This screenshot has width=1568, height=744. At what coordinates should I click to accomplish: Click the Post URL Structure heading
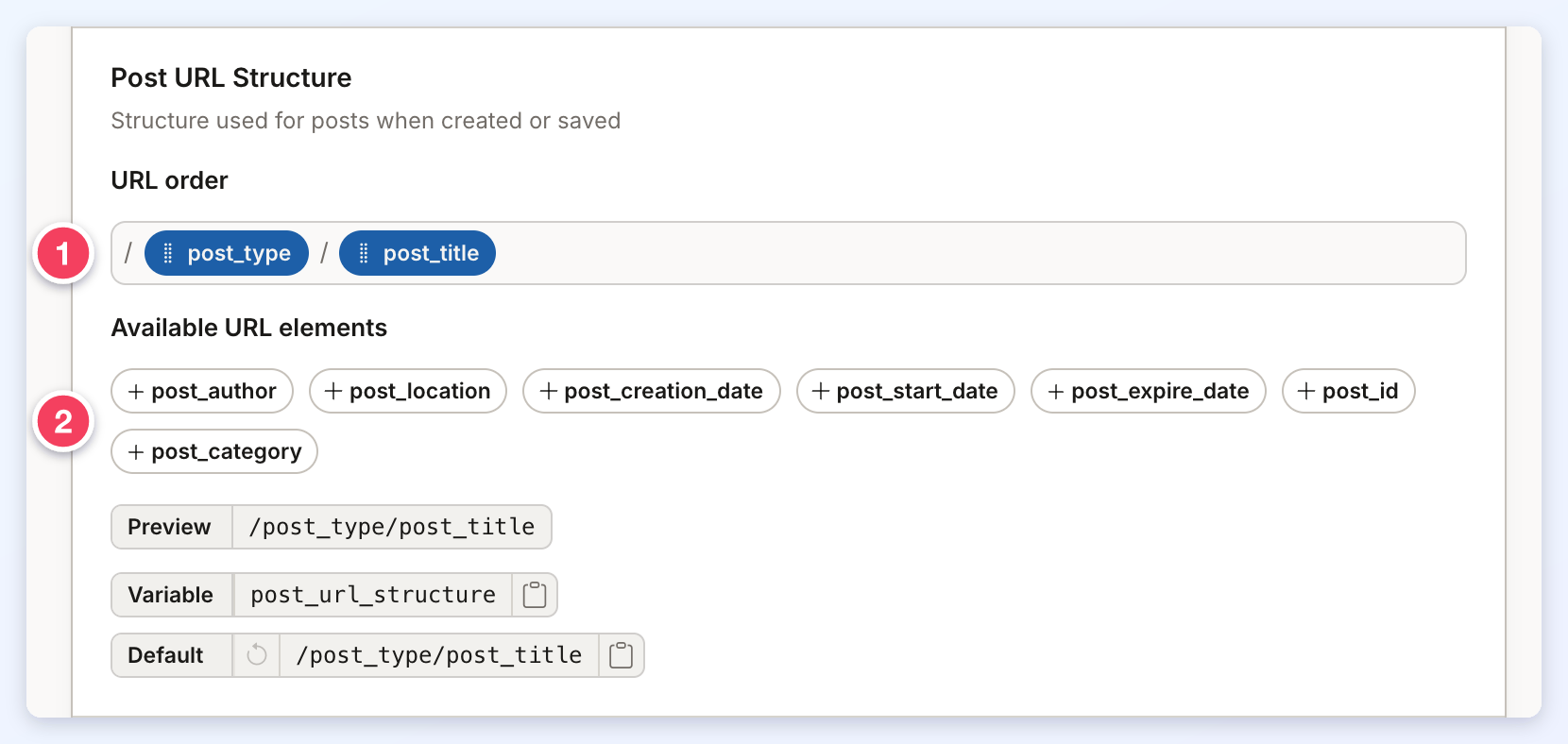(231, 77)
